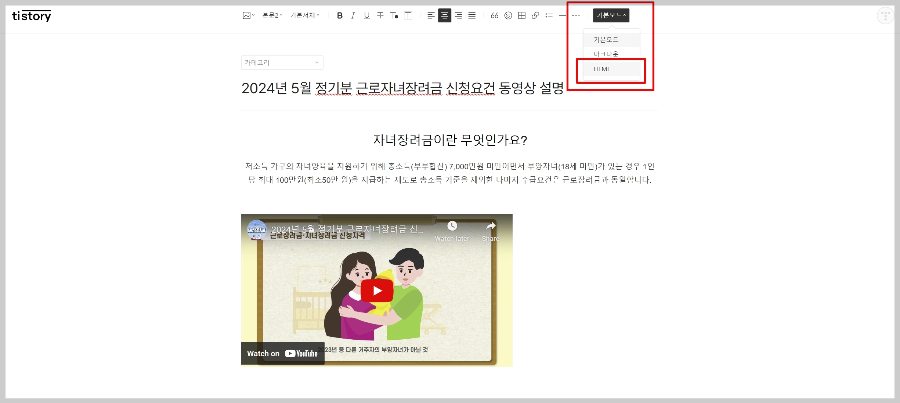The image size is (900, 403).
Task: Toggle italic formatting
Action: tap(353, 16)
